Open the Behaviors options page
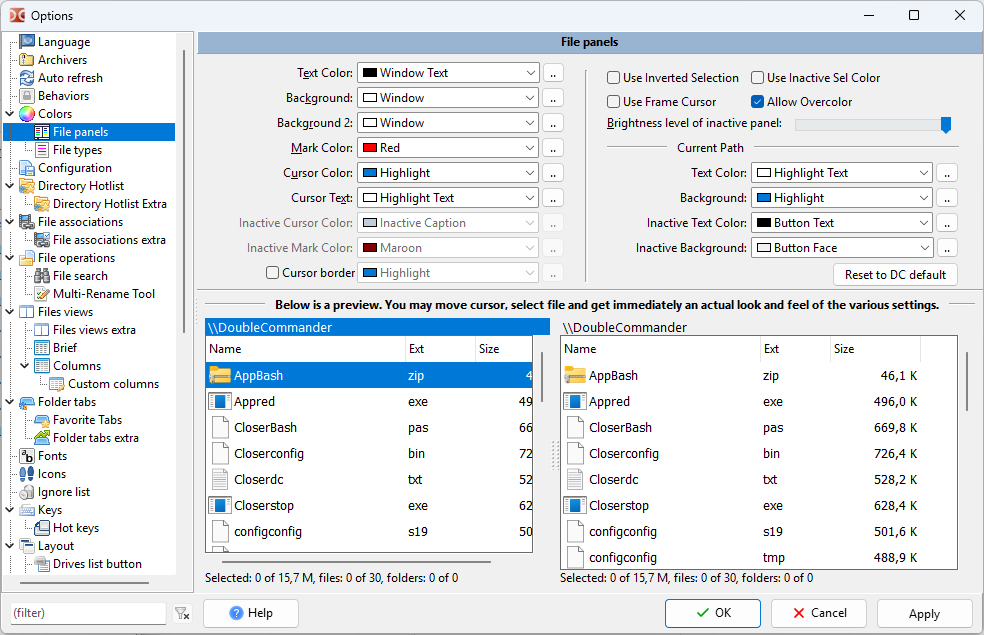Viewport: 984px width, 635px height. (63, 96)
